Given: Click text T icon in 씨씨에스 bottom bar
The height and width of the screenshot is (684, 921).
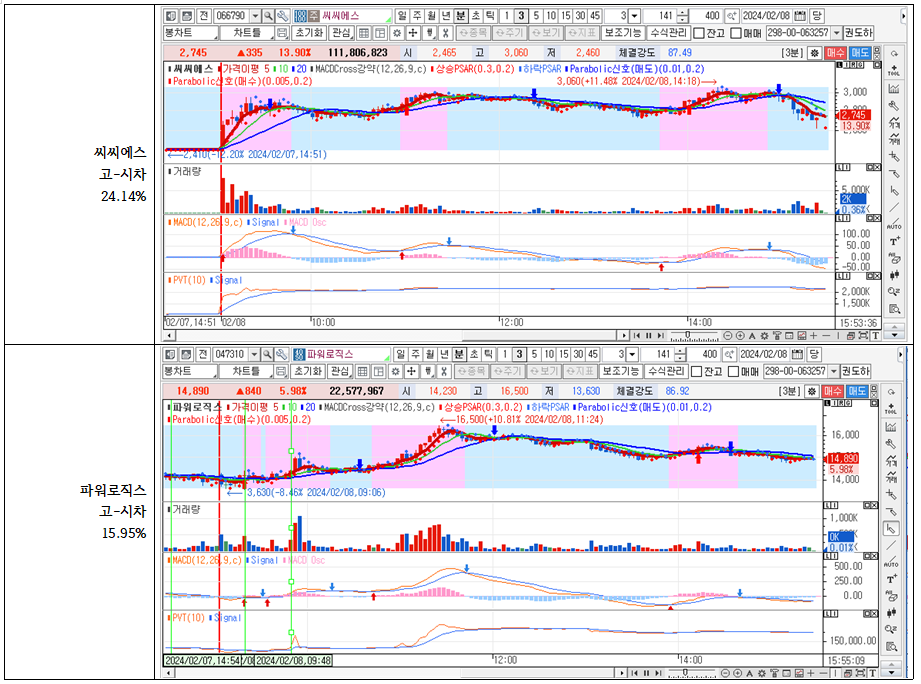Looking at the screenshot, I should tap(875, 336).
